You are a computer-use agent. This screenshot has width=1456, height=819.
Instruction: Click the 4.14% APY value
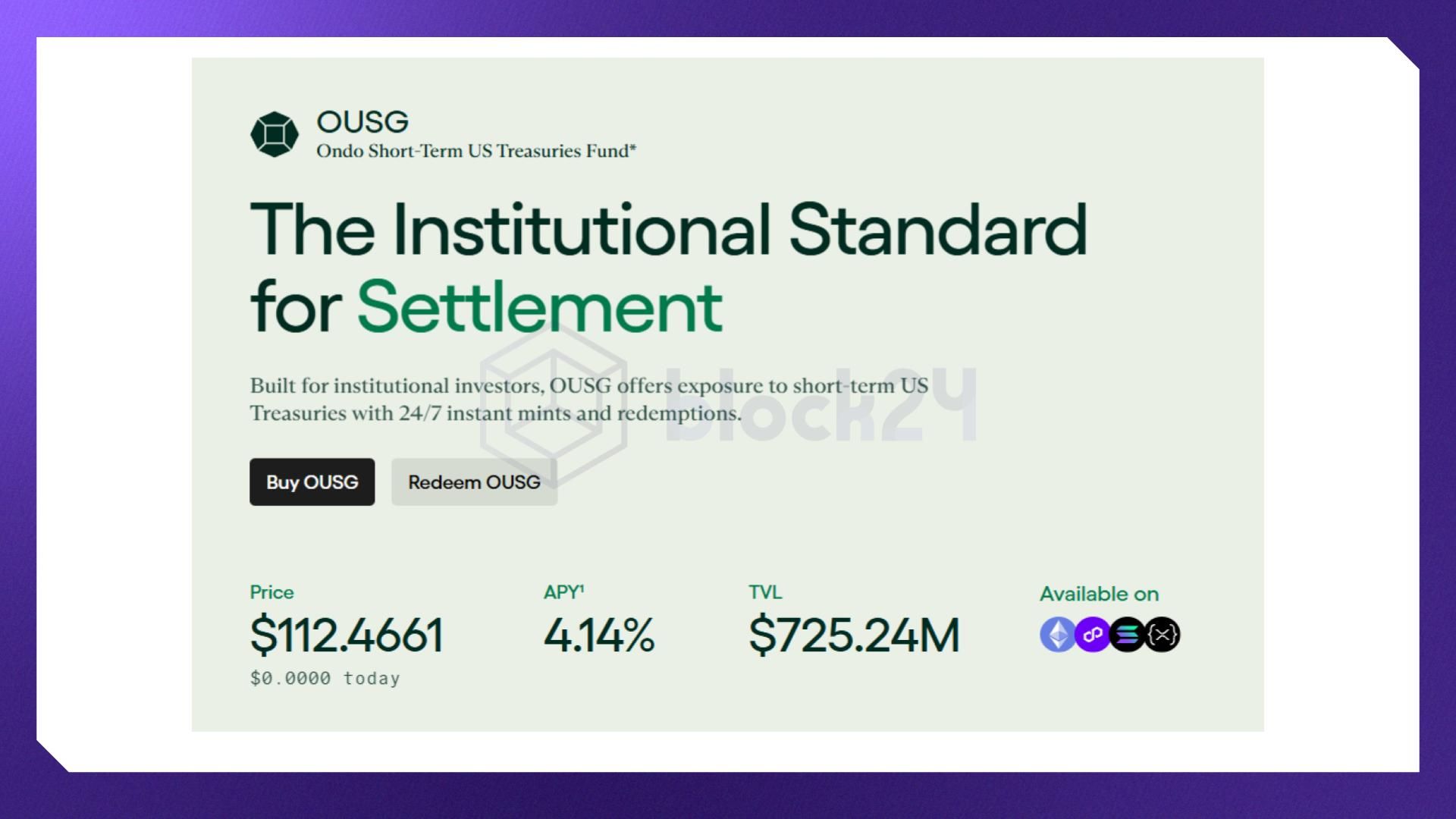(599, 635)
